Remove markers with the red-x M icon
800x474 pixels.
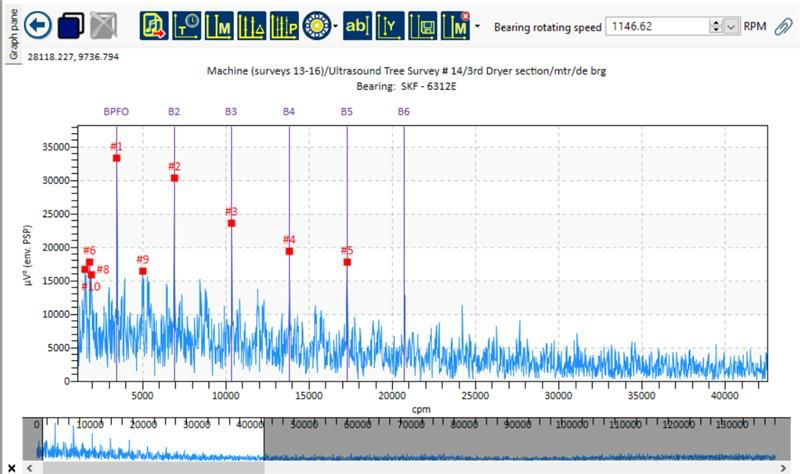[x=455, y=26]
